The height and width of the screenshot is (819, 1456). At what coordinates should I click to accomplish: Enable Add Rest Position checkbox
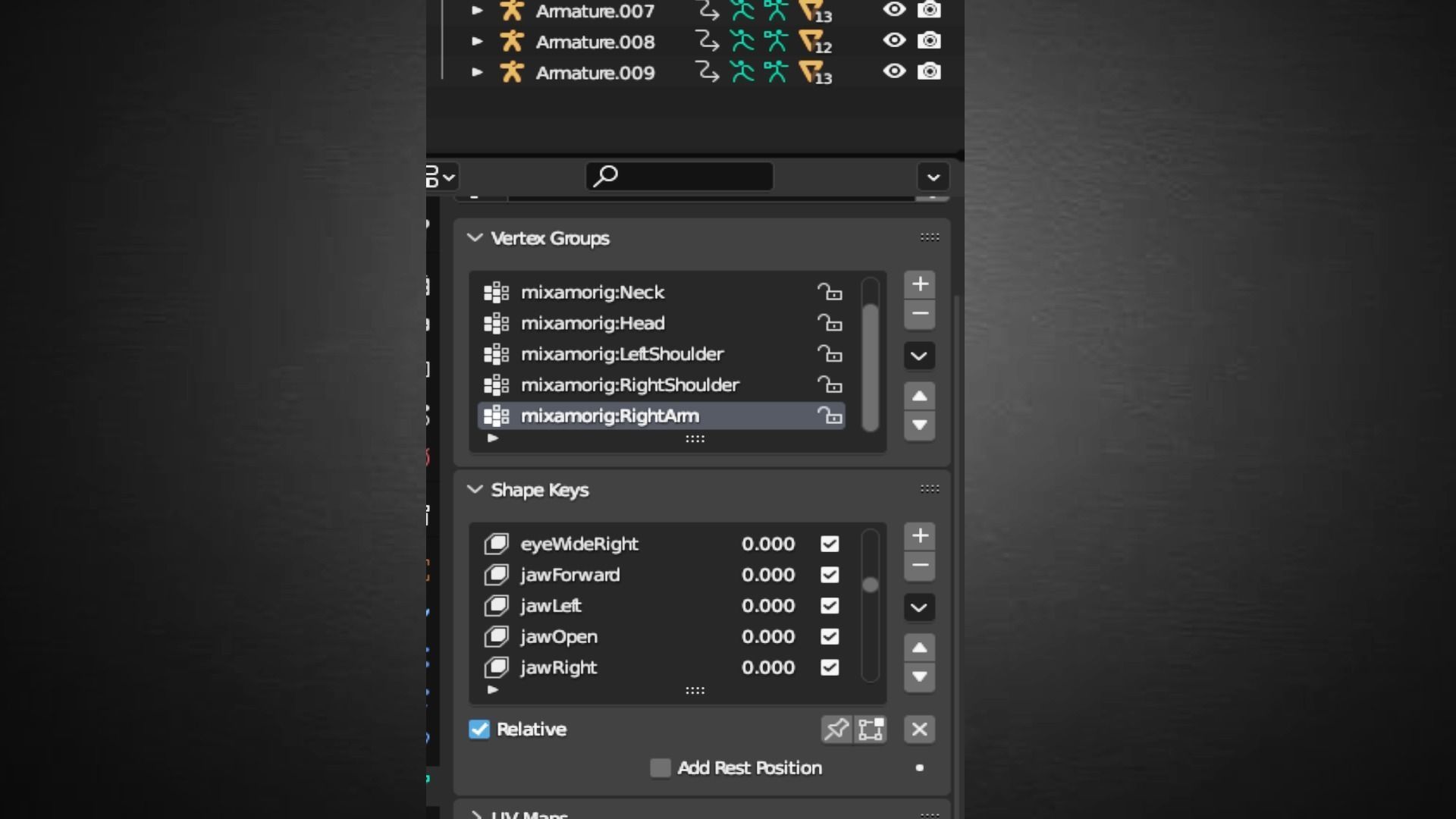pos(661,768)
